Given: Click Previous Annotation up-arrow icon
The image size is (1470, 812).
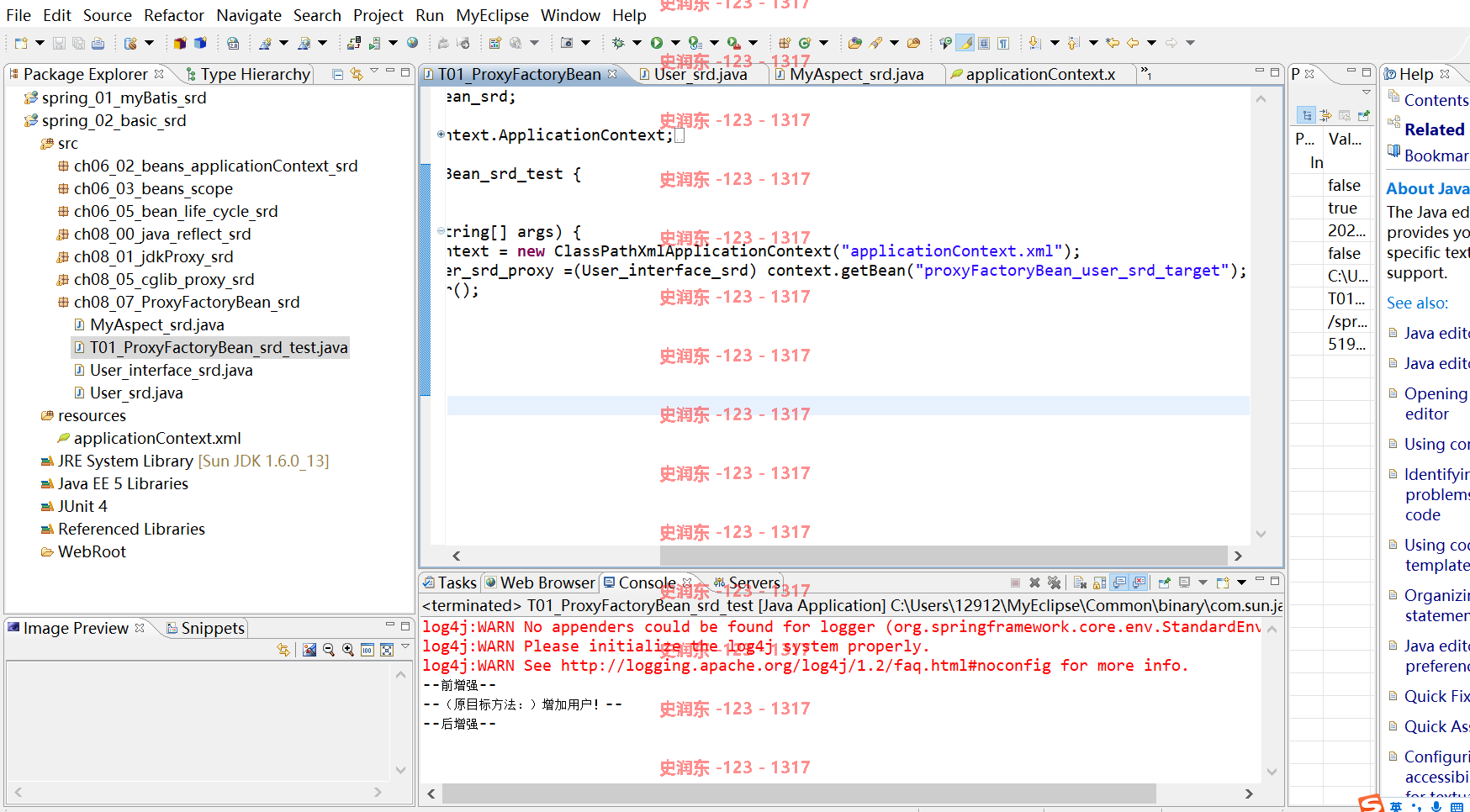Looking at the screenshot, I should [1073, 43].
